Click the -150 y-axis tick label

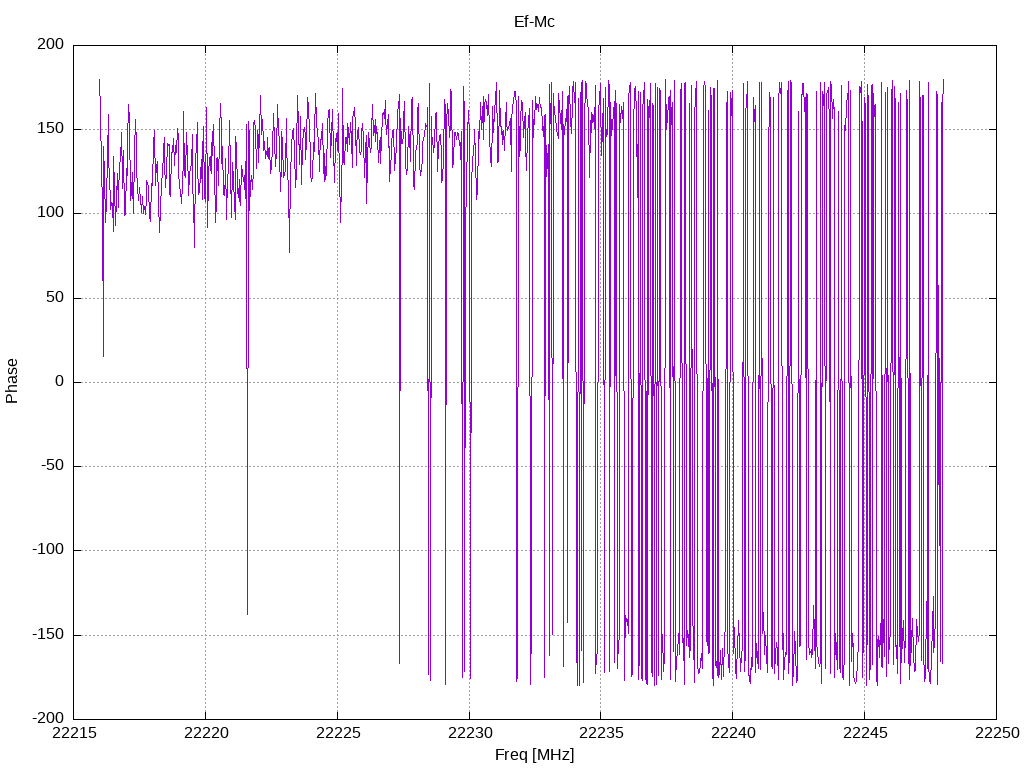pyautogui.click(x=48, y=634)
